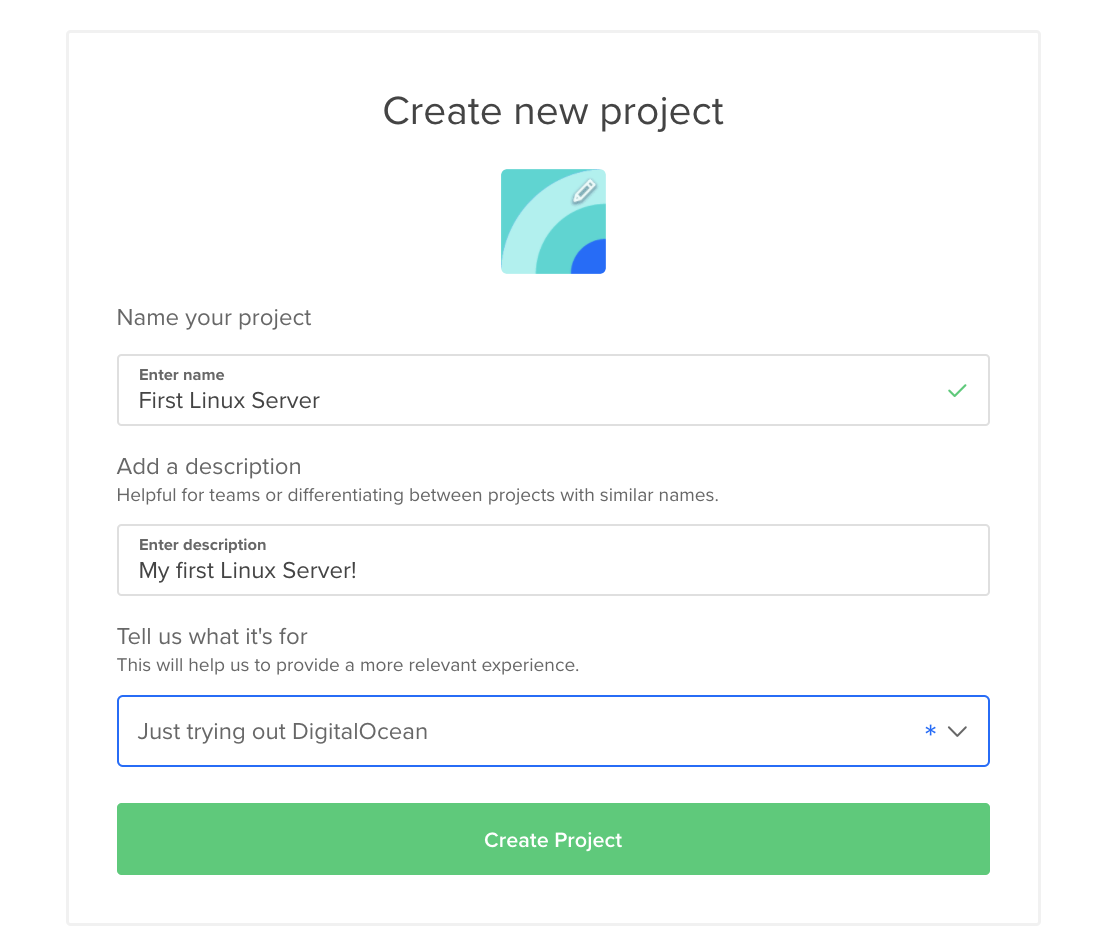Screen dimensions: 1096x951
Task: Click the pencil edit icon on project avatar
Action: [x=585, y=190]
